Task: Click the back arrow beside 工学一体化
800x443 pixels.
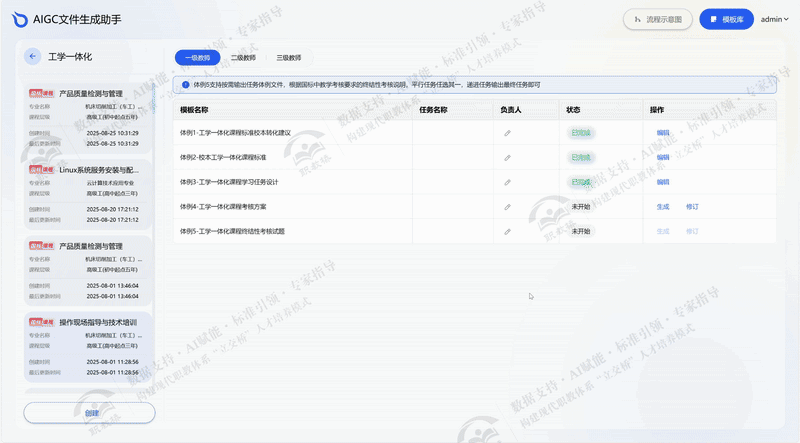Action: coord(33,57)
